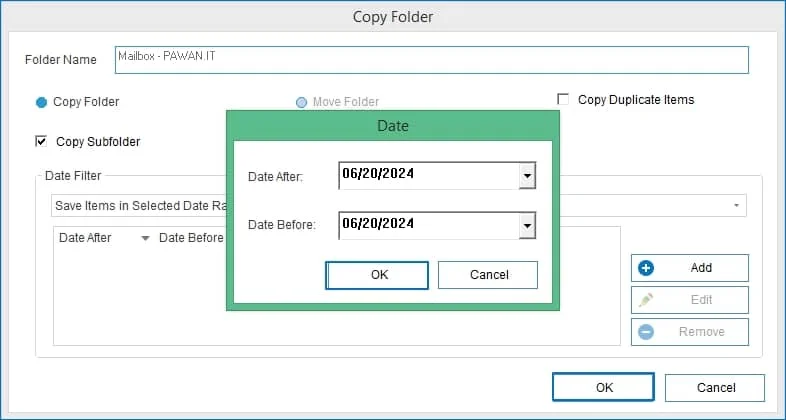Click the "Date After:" label in dialog
786x420 pixels.
pyautogui.click(x=275, y=176)
